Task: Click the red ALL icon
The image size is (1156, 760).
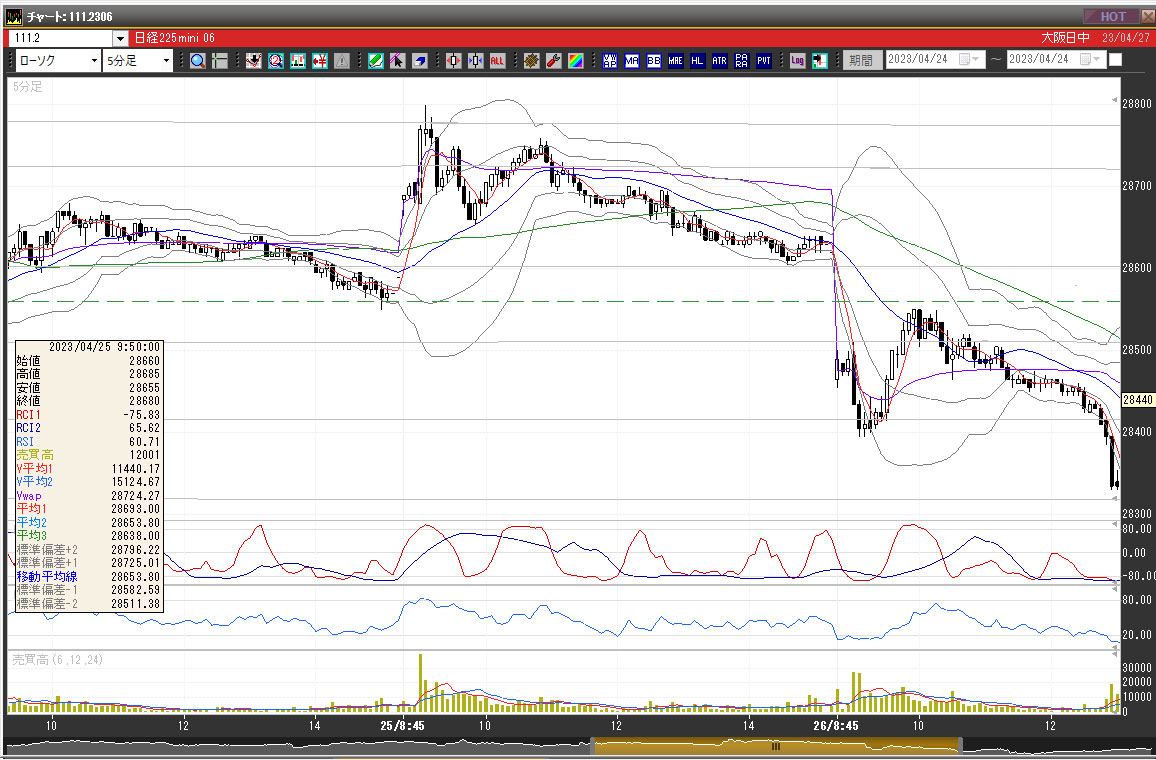Action: point(497,61)
